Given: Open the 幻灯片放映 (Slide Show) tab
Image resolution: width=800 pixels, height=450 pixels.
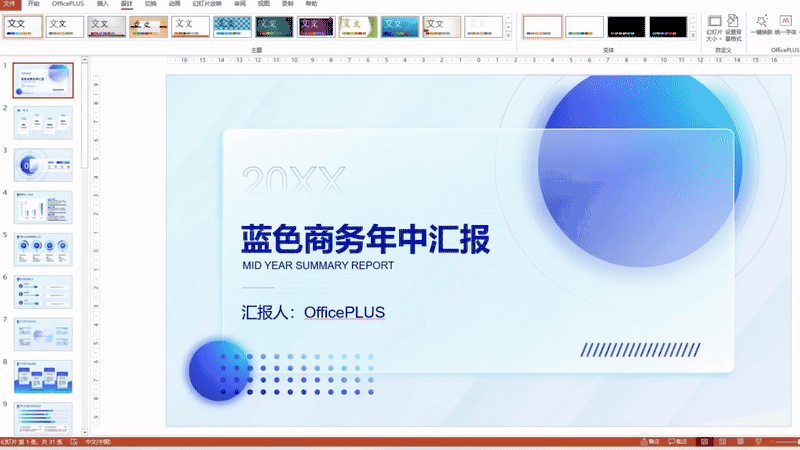Looking at the screenshot, I should click(207, 4).
